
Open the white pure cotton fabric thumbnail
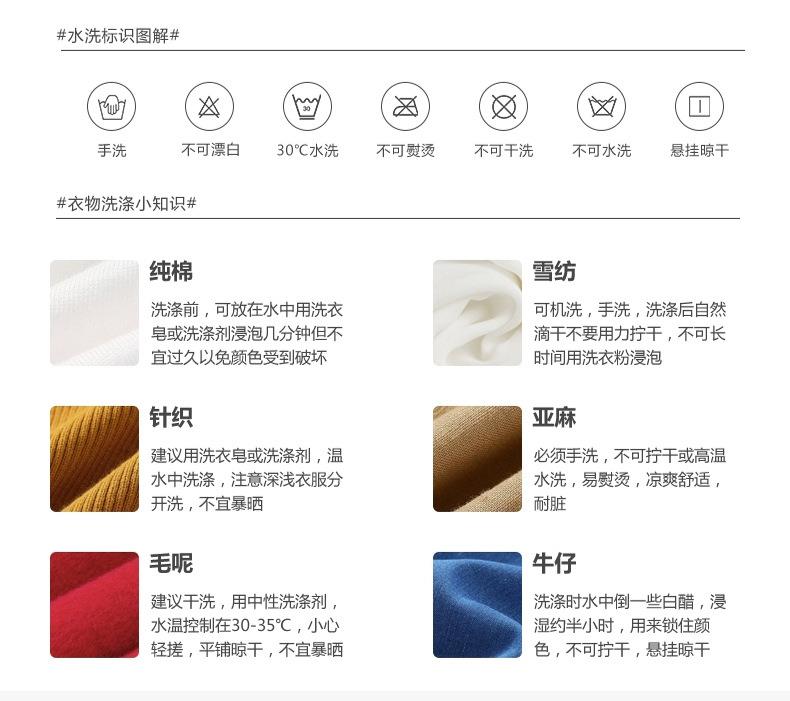click(94, 313)
